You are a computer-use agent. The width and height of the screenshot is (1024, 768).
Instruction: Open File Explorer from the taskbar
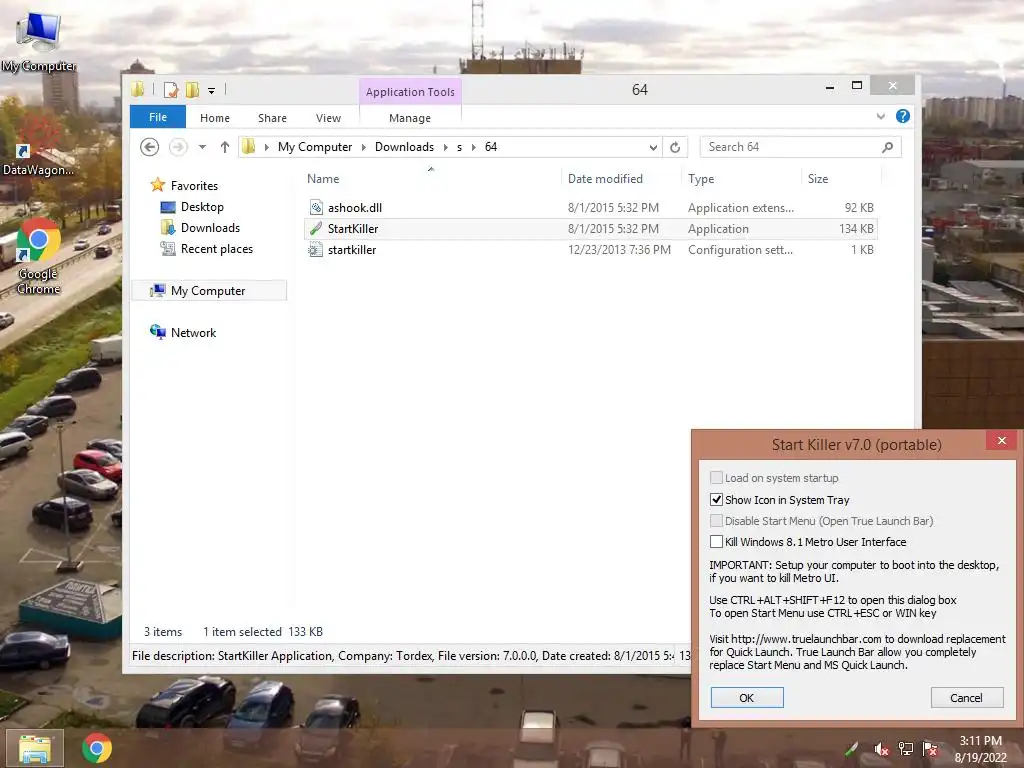pos(35,748)
